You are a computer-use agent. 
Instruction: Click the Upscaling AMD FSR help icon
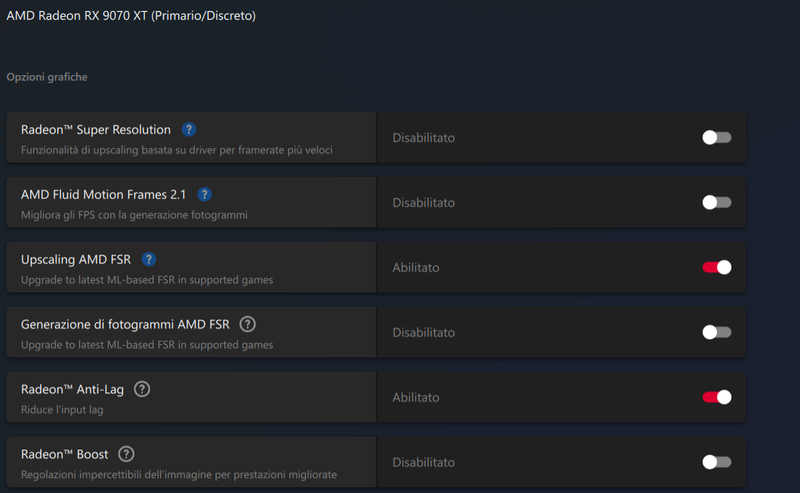coord(149,260)
